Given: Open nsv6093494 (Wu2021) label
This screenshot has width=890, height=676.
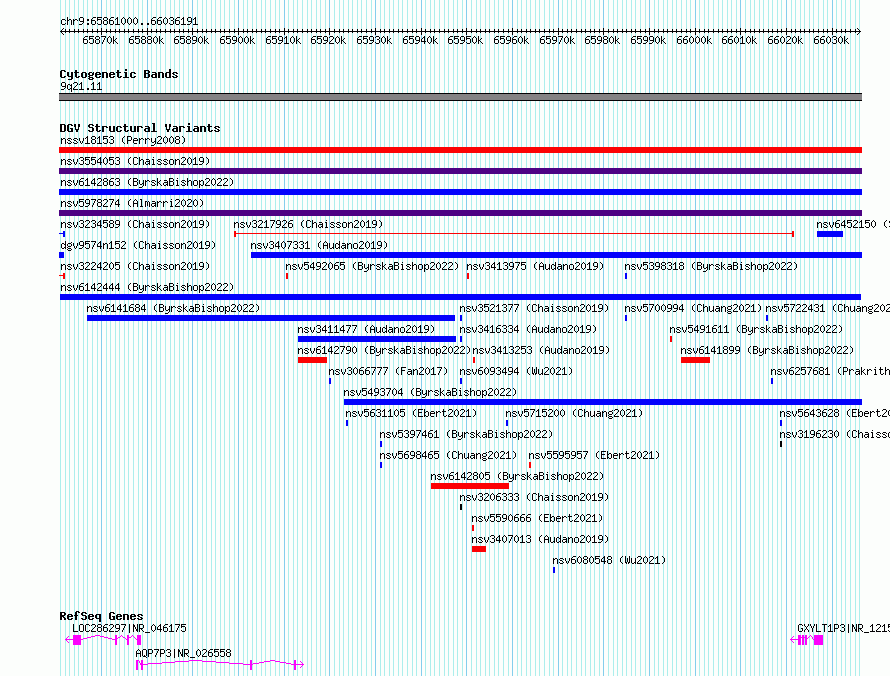Looking at the screenshot, I should 516,371.
